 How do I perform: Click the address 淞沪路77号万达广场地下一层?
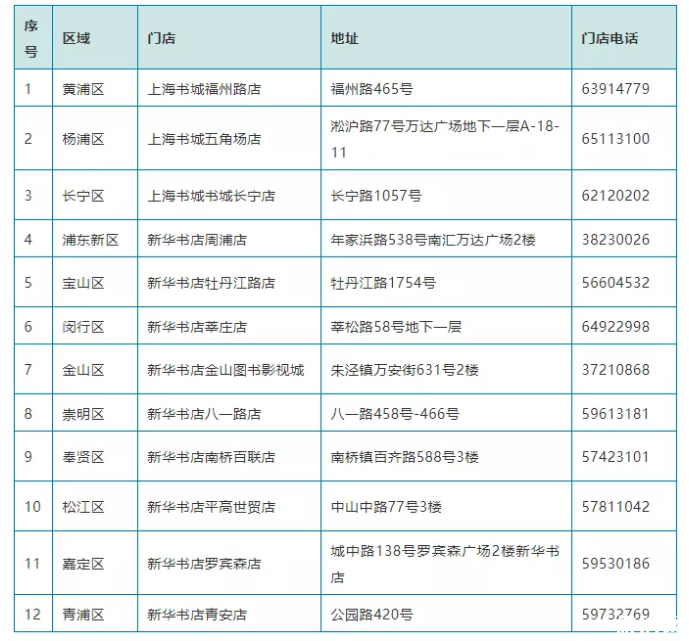pos(445,139)
